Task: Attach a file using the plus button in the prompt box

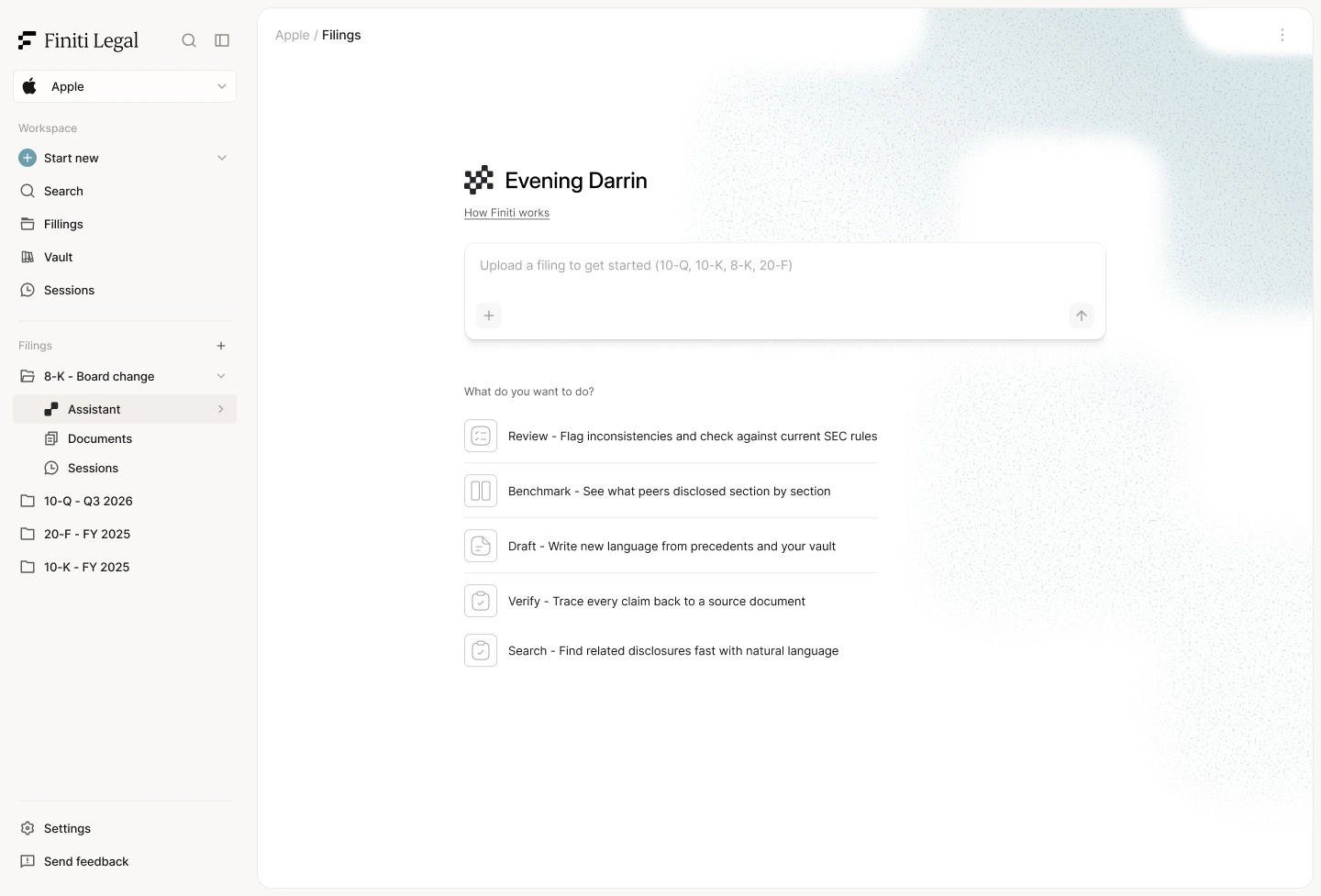Action: click(x=489, y=315)
